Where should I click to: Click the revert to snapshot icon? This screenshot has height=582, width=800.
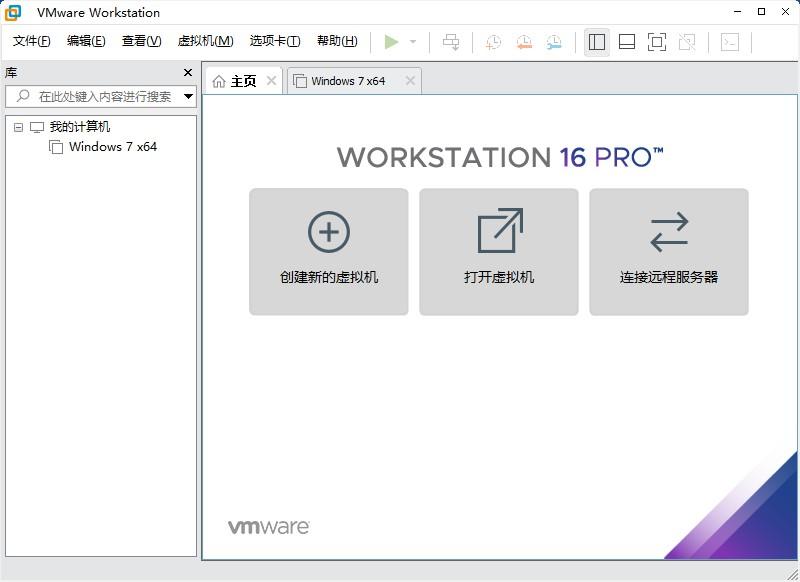(524, 42)
